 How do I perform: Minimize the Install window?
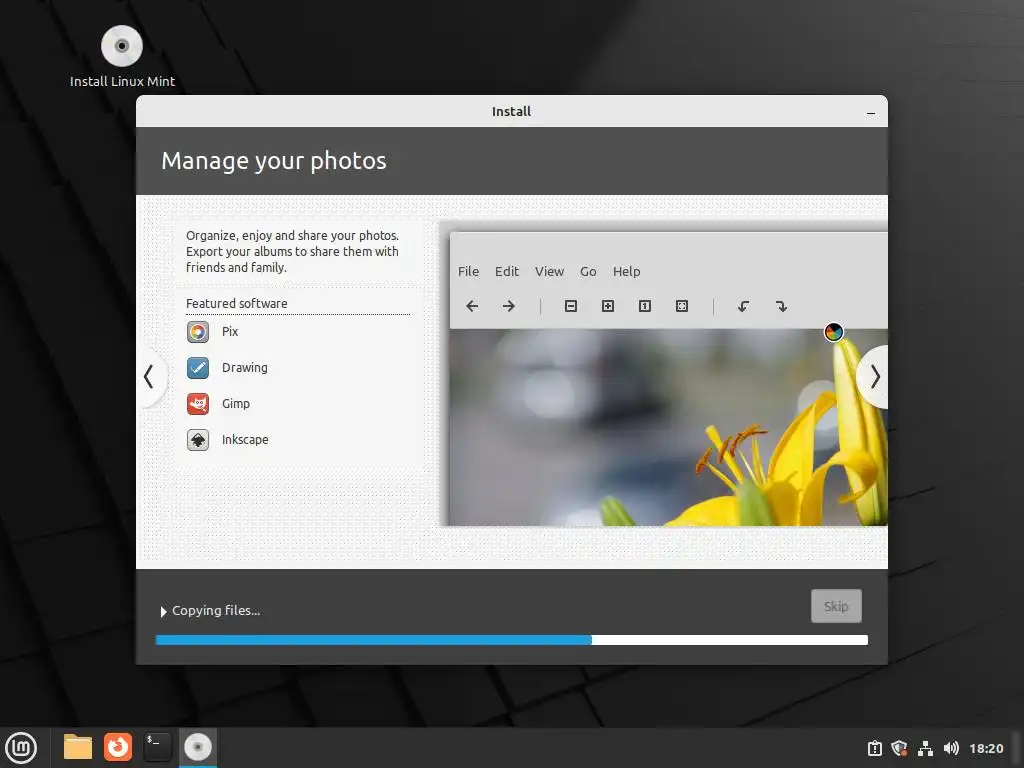coord(871,112)
